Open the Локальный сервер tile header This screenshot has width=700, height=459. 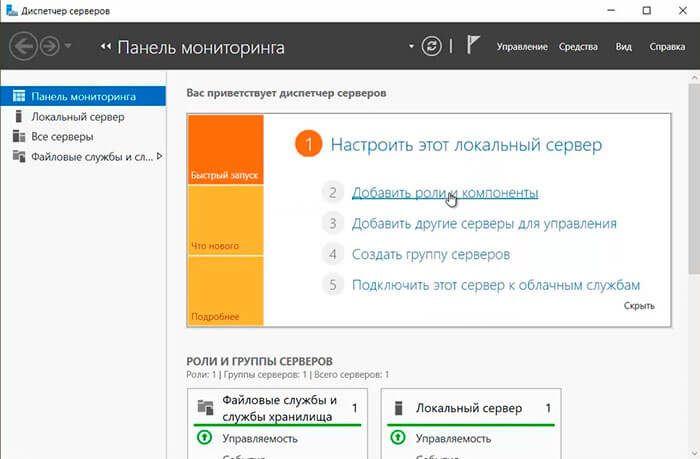point(471,408)
